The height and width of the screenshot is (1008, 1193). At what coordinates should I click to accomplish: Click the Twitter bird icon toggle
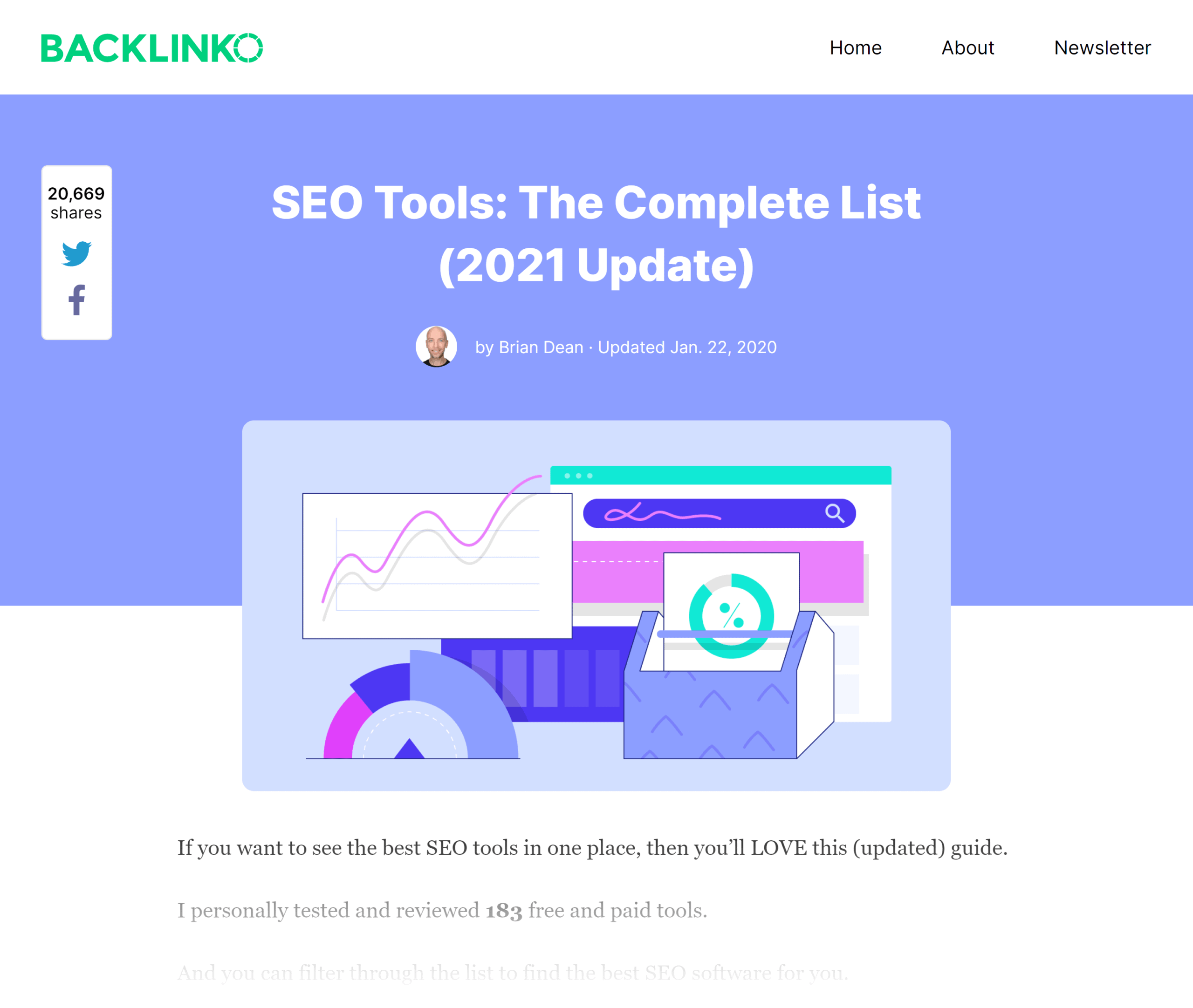76,253
